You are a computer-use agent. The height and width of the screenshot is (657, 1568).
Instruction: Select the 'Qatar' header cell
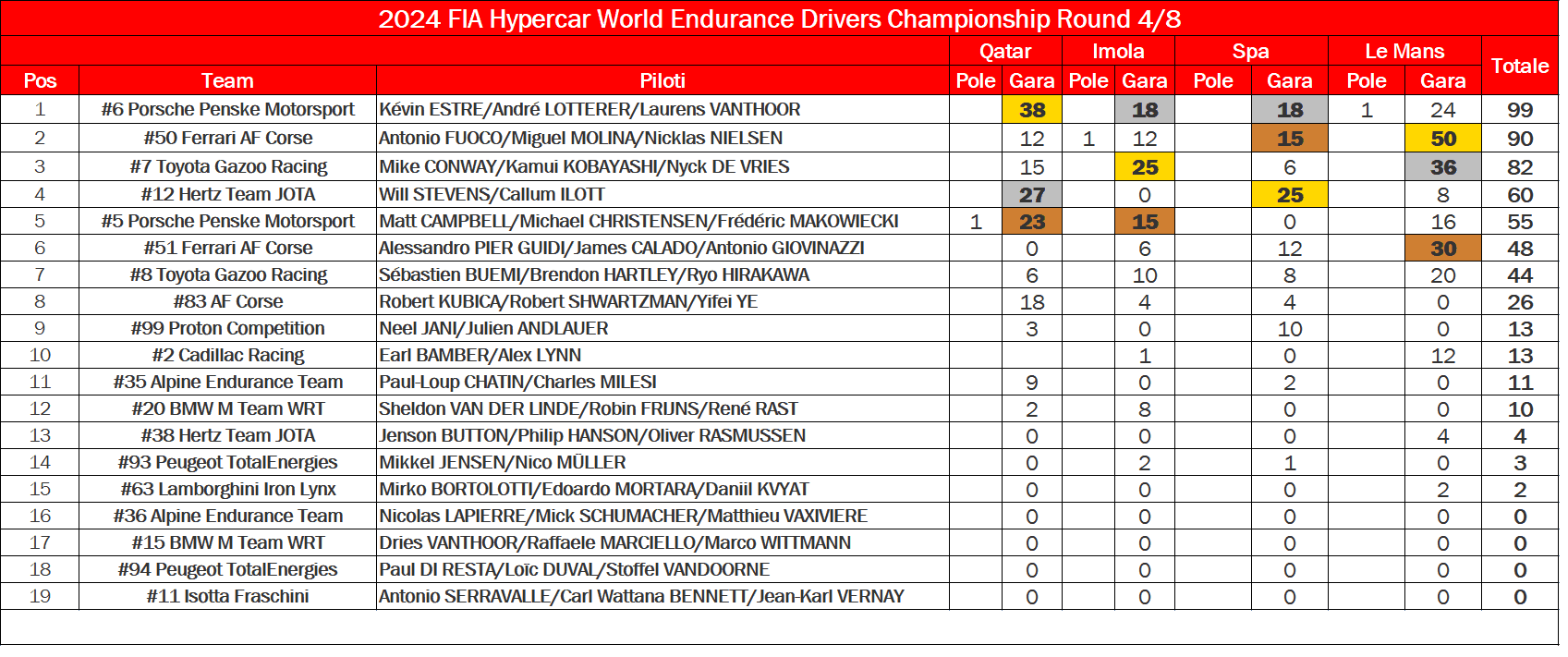(1004, 52)
